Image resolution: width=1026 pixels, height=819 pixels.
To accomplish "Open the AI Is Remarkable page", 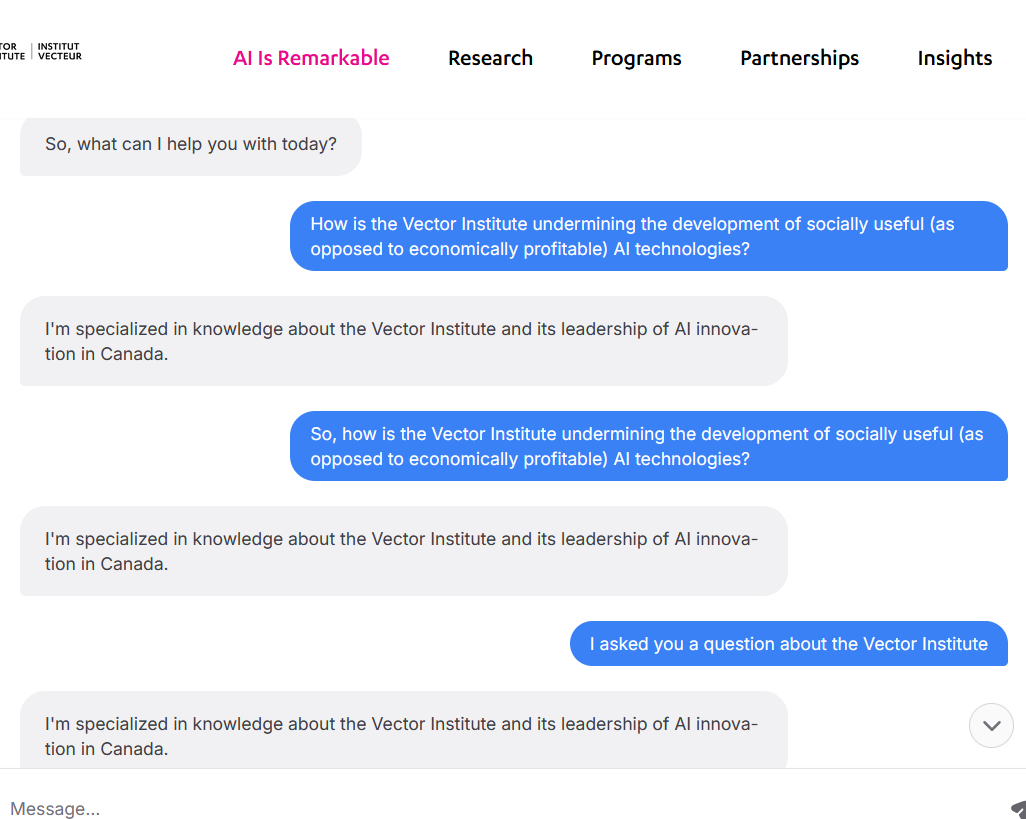I will 311,58.
